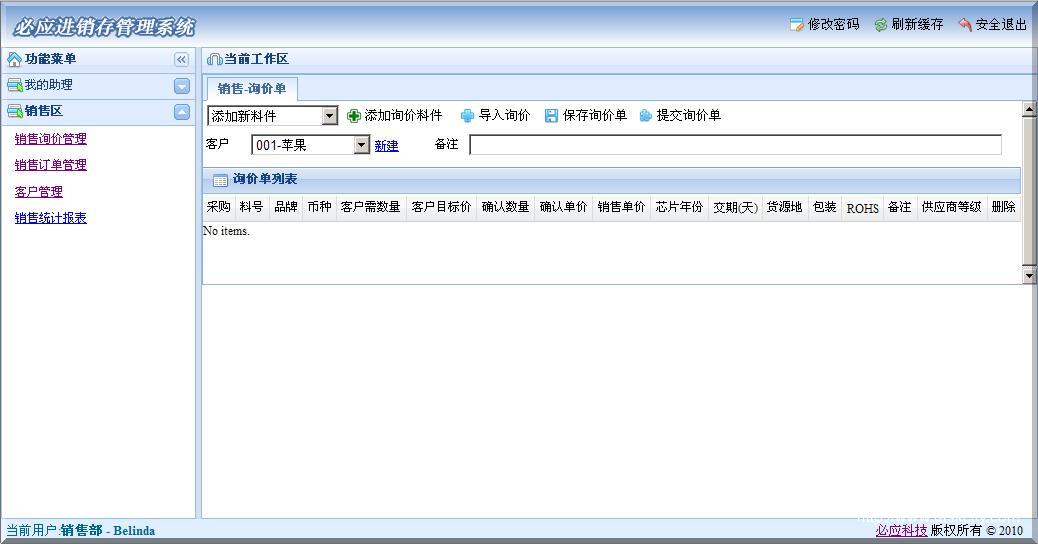The image size is (1038, 544).
Task: Click the 保存询价单 floppy disk icon
Action: coord(551,116)
